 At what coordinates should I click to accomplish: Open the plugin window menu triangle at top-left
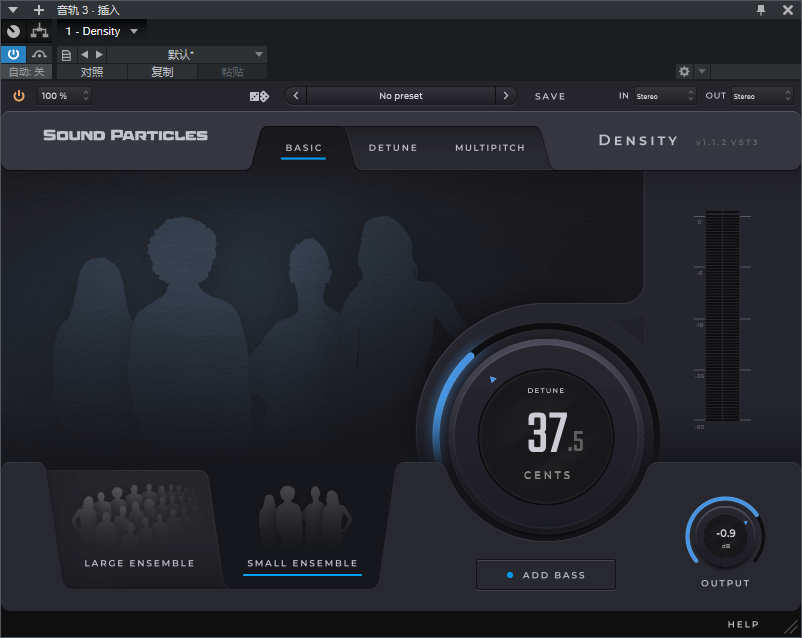click(x=13, y=10)
